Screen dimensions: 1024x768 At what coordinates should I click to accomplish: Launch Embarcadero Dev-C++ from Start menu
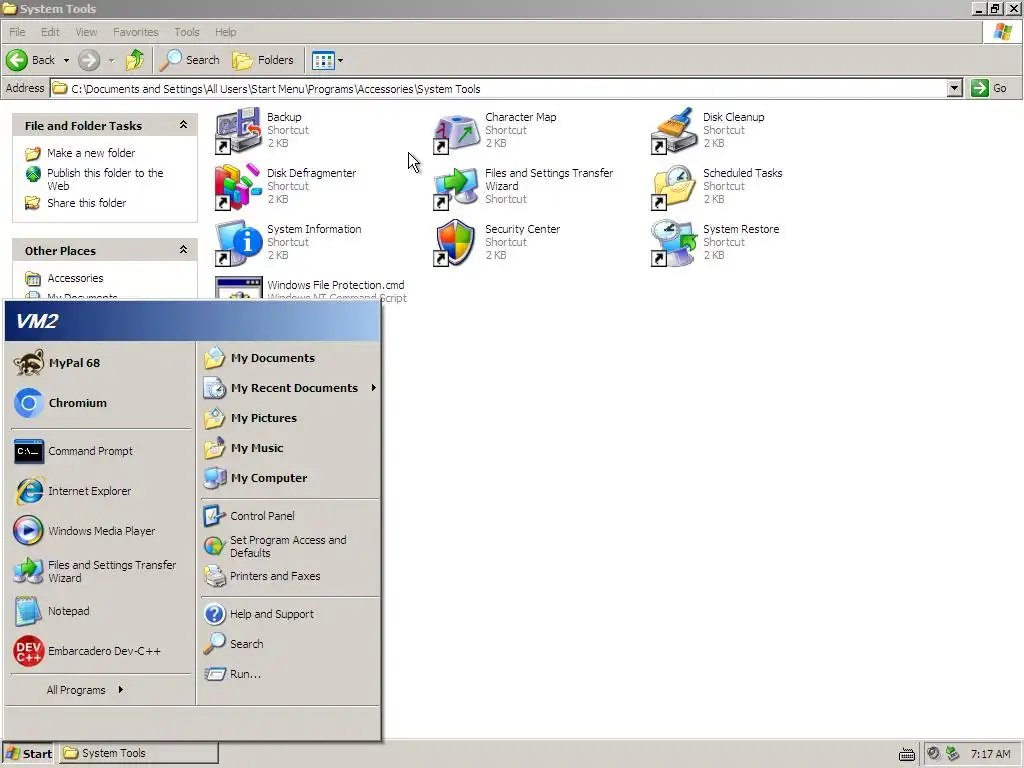(101, 651)
